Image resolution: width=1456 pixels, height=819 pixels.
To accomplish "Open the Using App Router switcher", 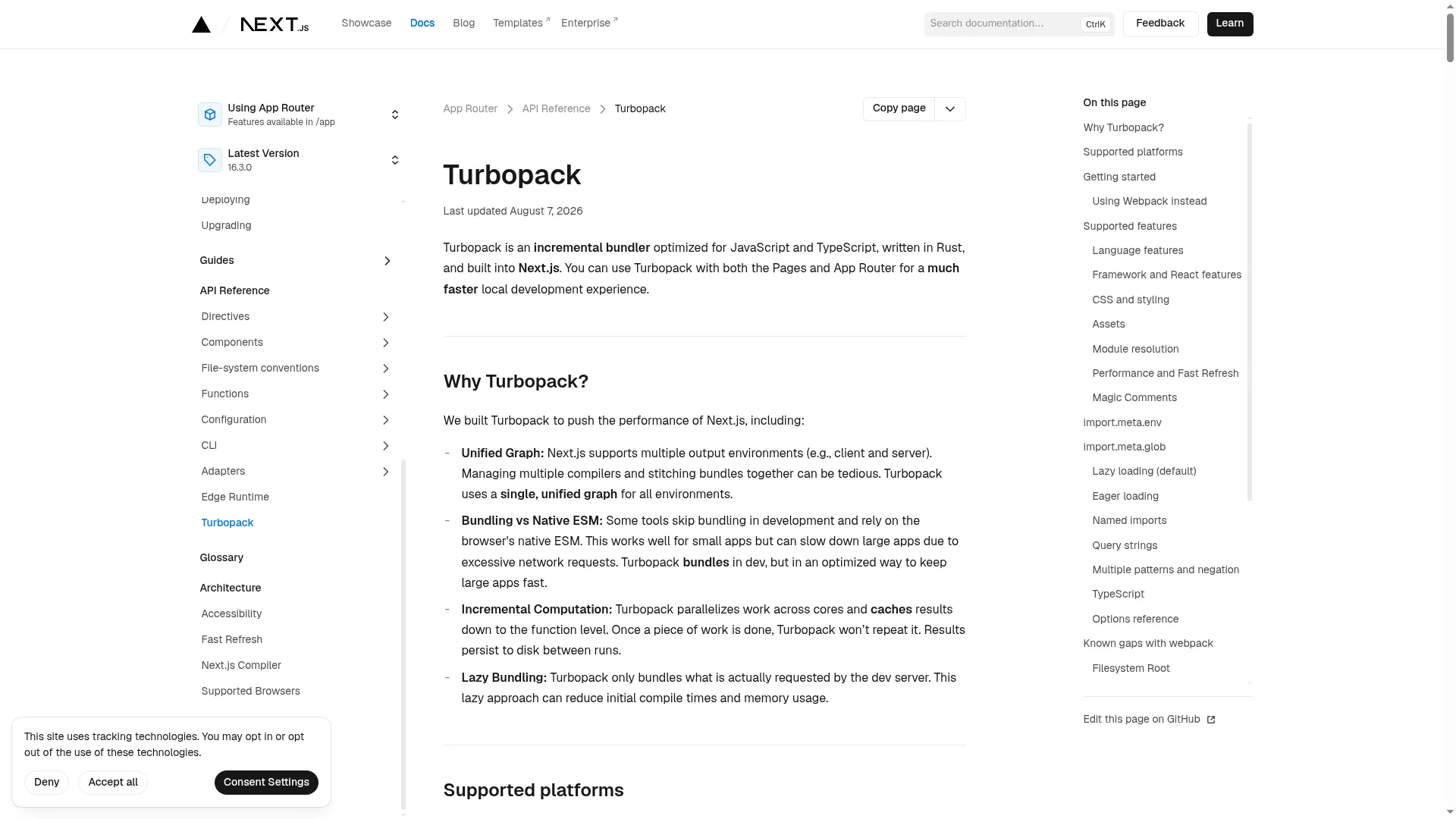I will pyautogui.click(x=300, y=115).
